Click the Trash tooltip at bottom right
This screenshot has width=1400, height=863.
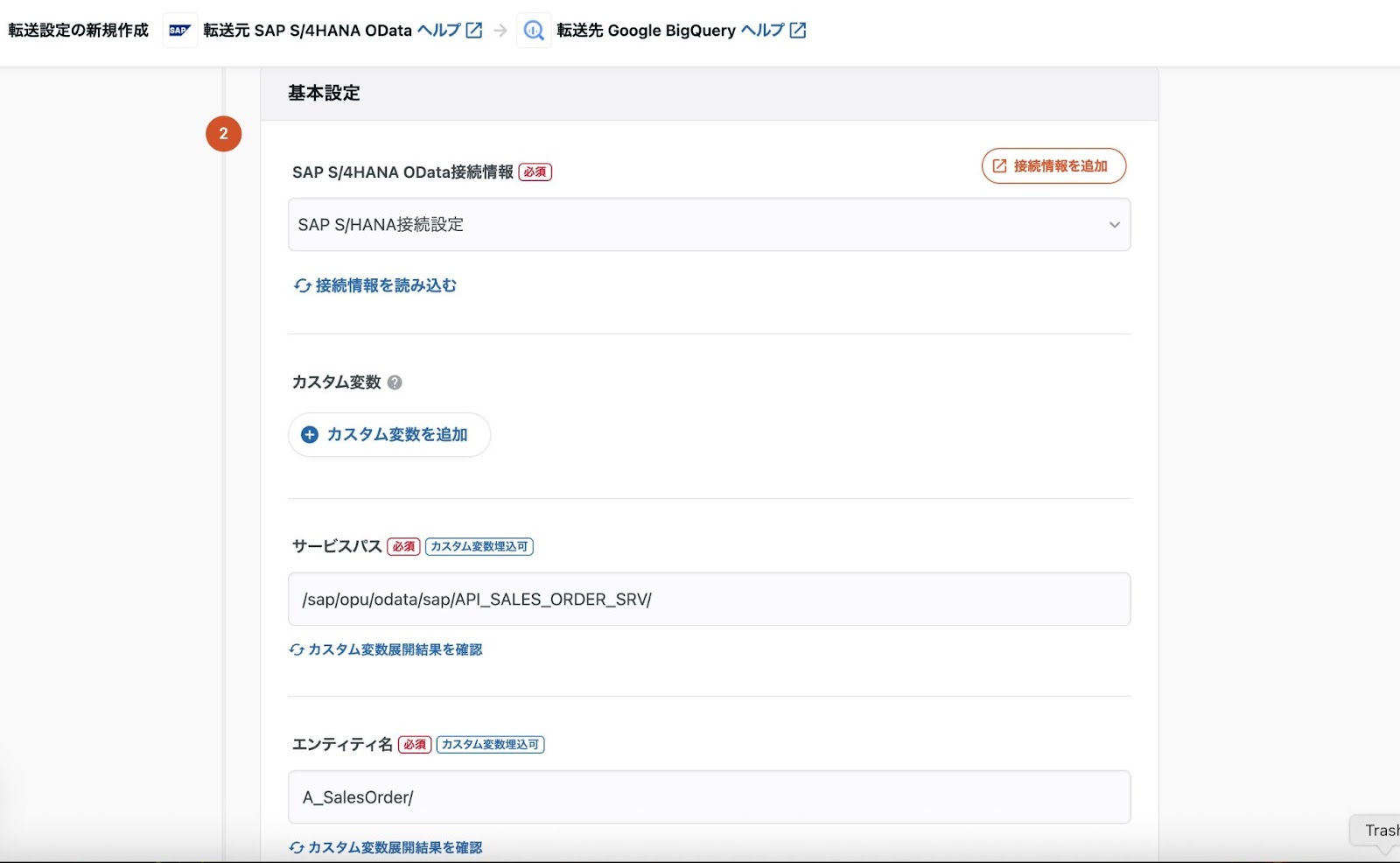point(1376,830)
